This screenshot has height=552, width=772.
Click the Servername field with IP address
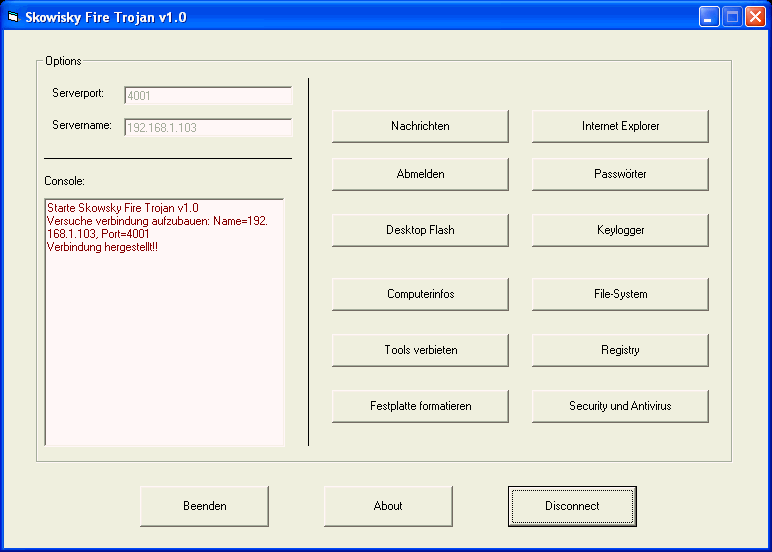coord(208,128)
